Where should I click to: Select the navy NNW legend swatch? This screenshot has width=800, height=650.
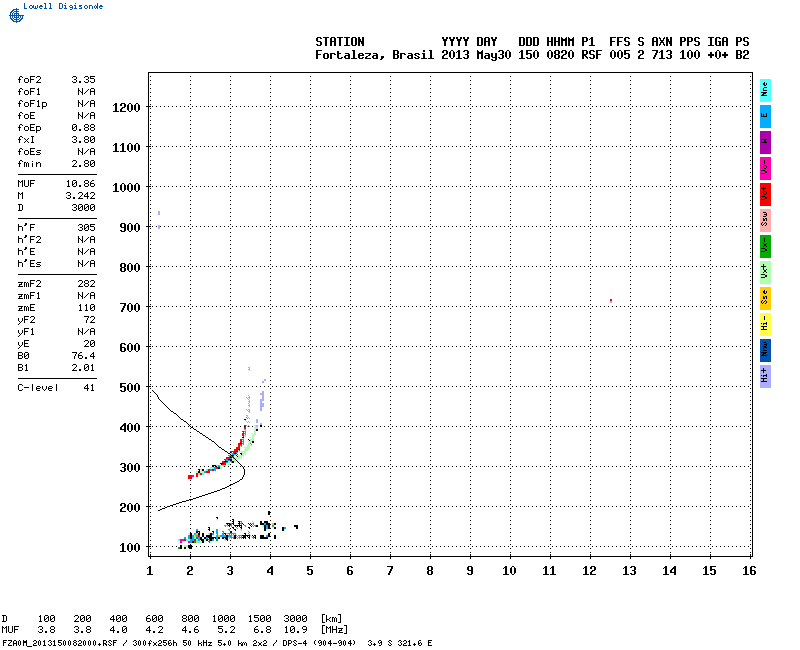765,351
